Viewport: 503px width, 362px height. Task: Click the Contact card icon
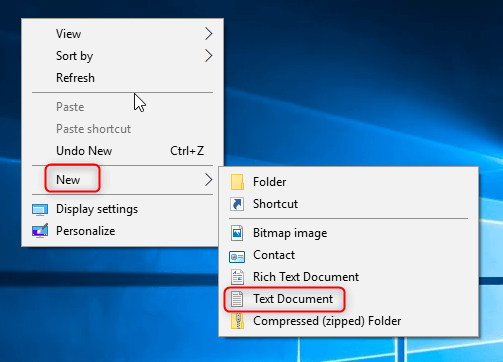(237, 256)
